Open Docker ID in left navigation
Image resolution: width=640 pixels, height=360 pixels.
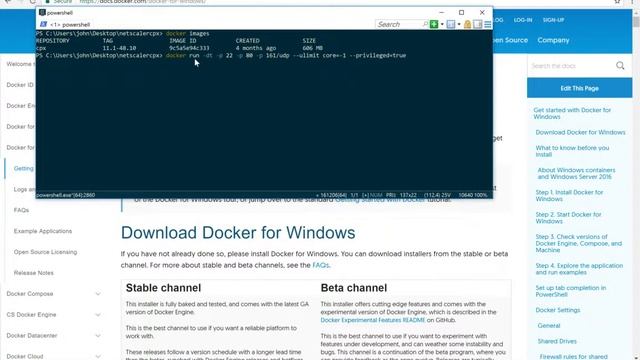point(20,85)
